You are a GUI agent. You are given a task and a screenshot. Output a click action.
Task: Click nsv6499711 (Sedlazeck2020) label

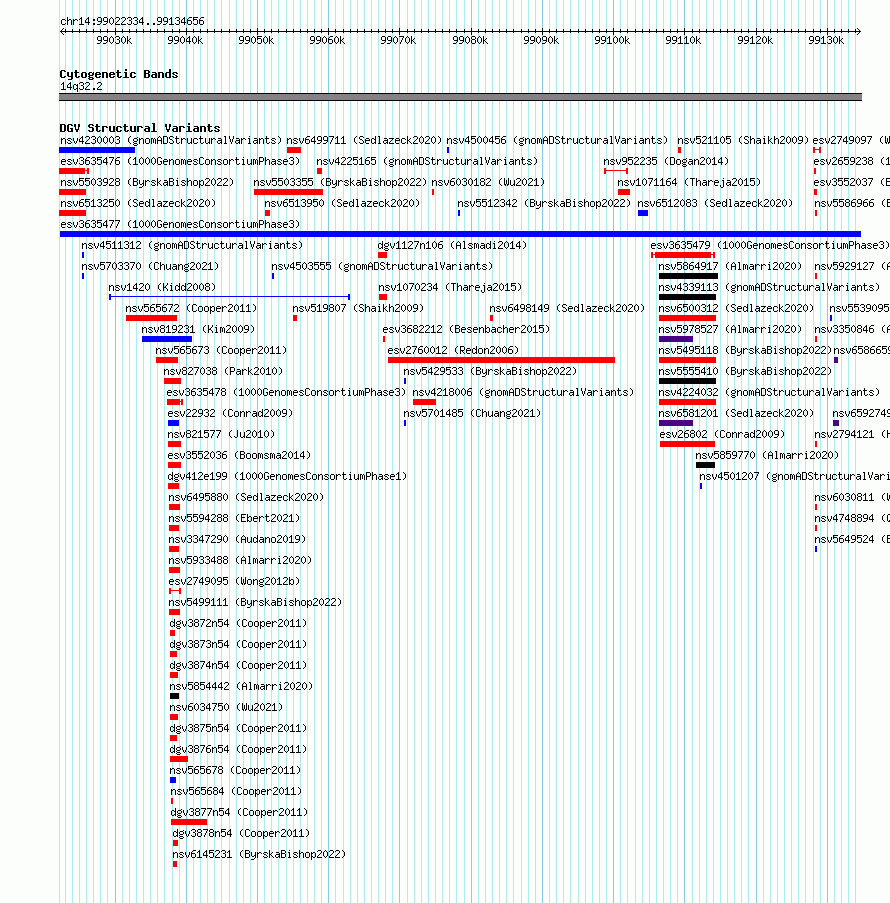point(364,141)
